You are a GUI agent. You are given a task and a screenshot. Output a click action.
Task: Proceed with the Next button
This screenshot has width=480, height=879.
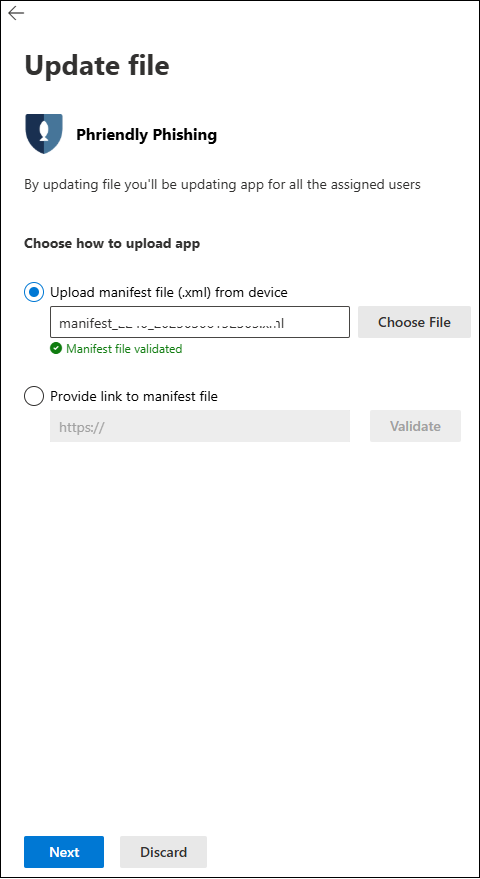click(x=64, y=852)
